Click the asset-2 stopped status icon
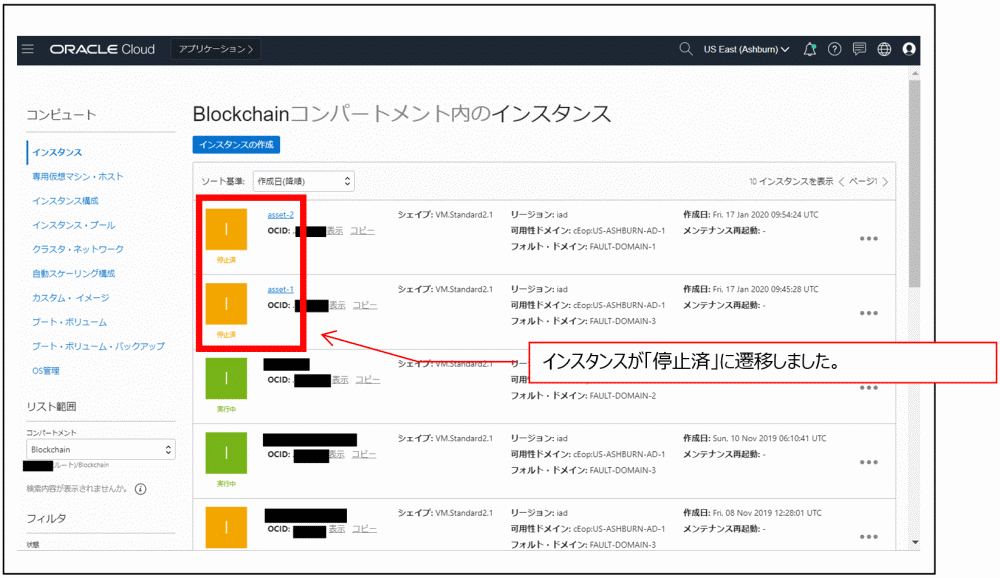Image resolution: width=1000 pixels, height=578 pixels. pos(226,229)
